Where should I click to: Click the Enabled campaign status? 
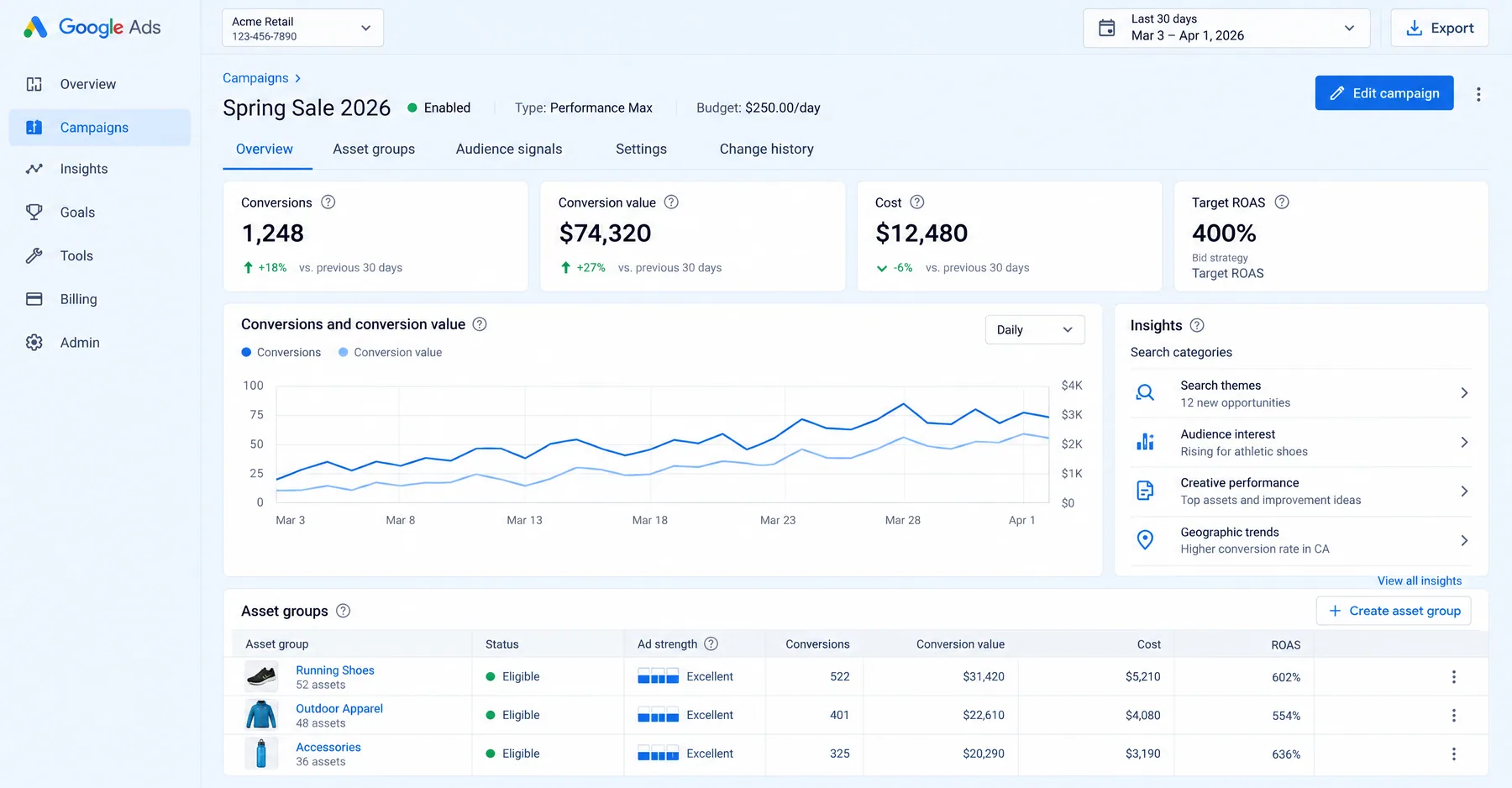pos(439,108)
